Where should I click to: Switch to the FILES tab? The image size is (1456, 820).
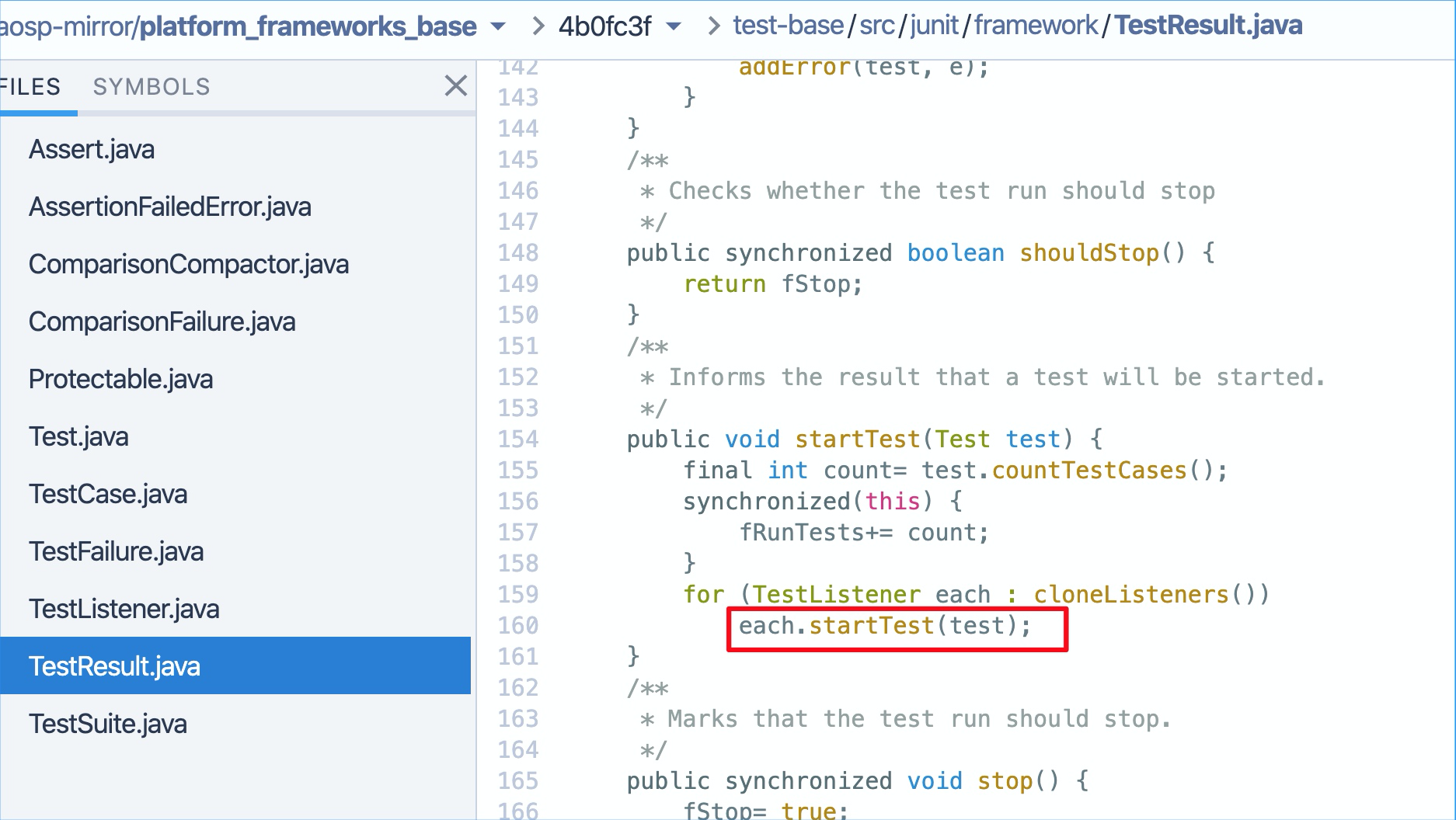[30, 87]
